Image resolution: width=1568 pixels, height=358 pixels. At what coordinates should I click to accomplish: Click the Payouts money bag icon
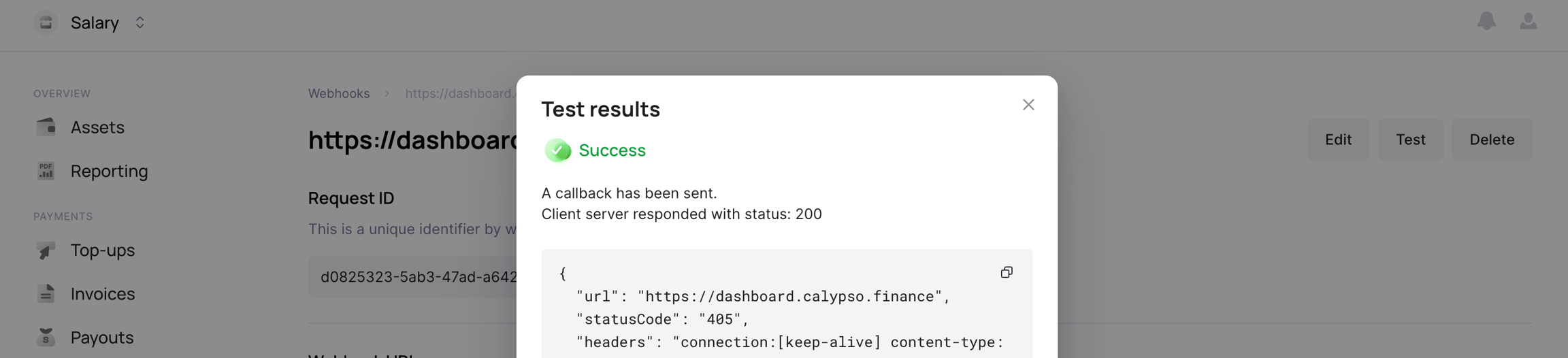coord(46,337)
